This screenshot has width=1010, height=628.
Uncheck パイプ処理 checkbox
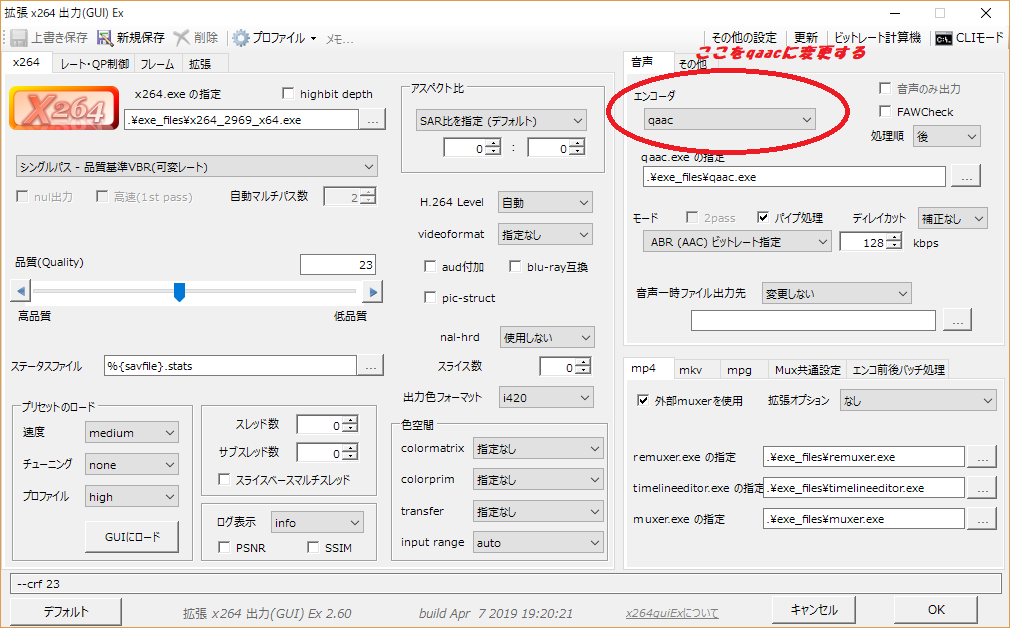pos(763,218)
